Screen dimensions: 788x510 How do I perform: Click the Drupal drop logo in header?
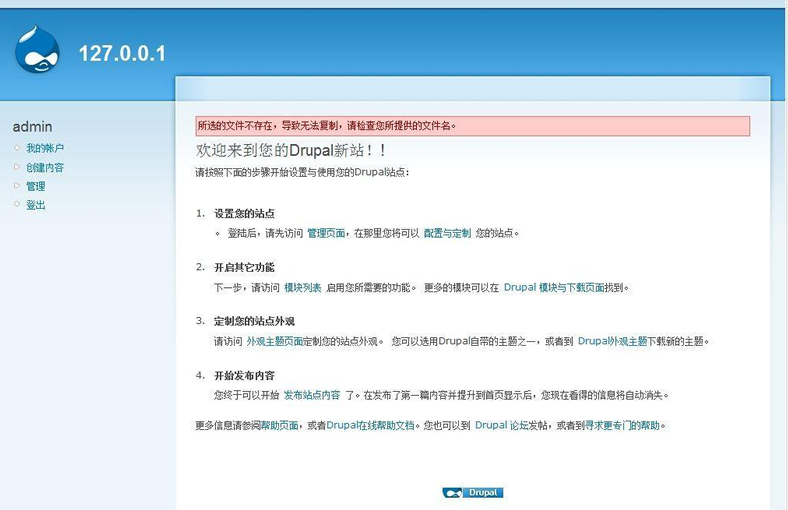(37, 49)
